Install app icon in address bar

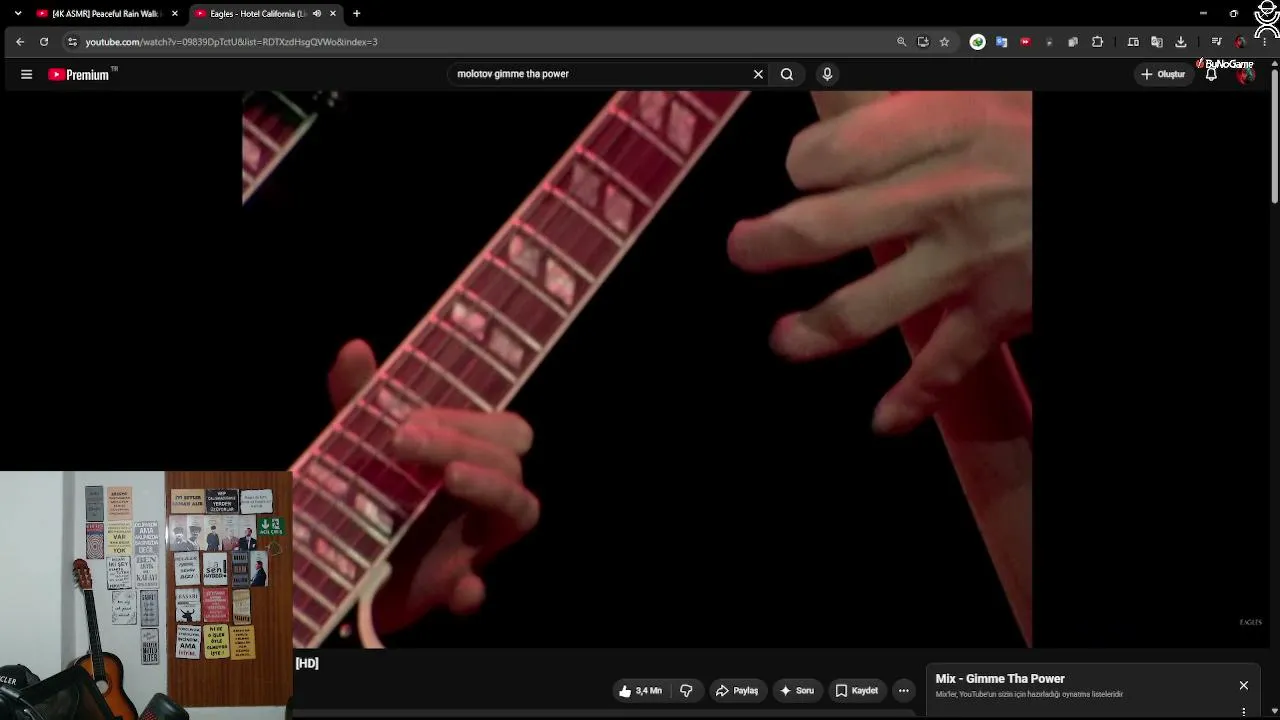(x=923, y=42)
